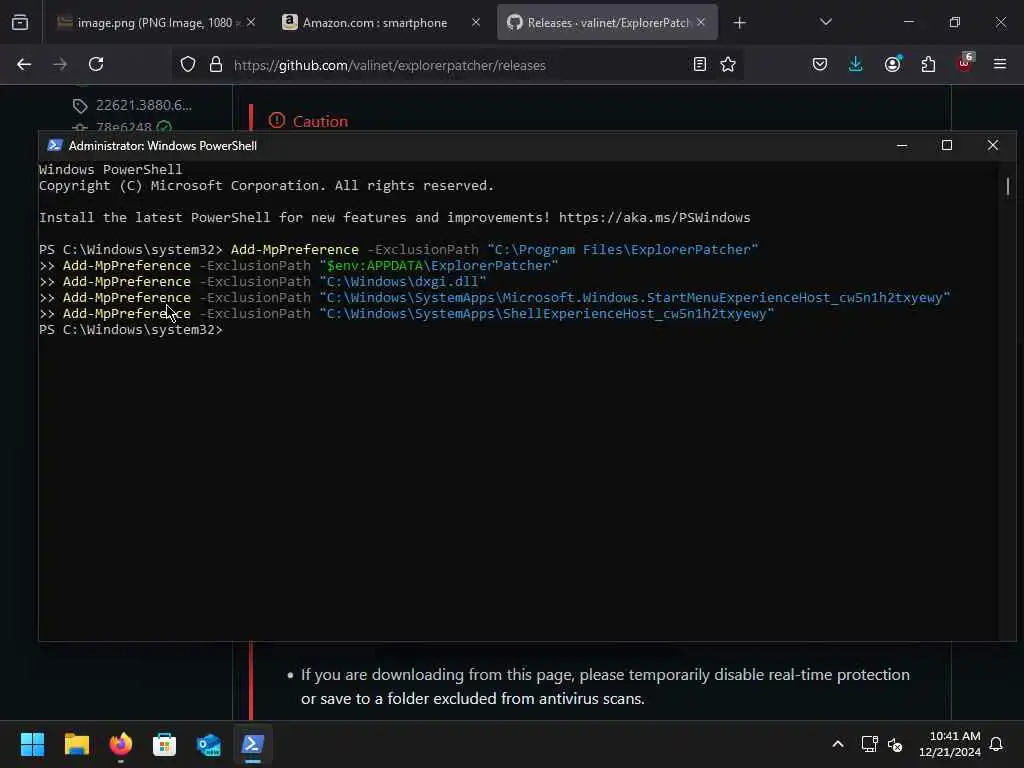Click the StartMenuExperienceHost path text

tap(635, 298)
